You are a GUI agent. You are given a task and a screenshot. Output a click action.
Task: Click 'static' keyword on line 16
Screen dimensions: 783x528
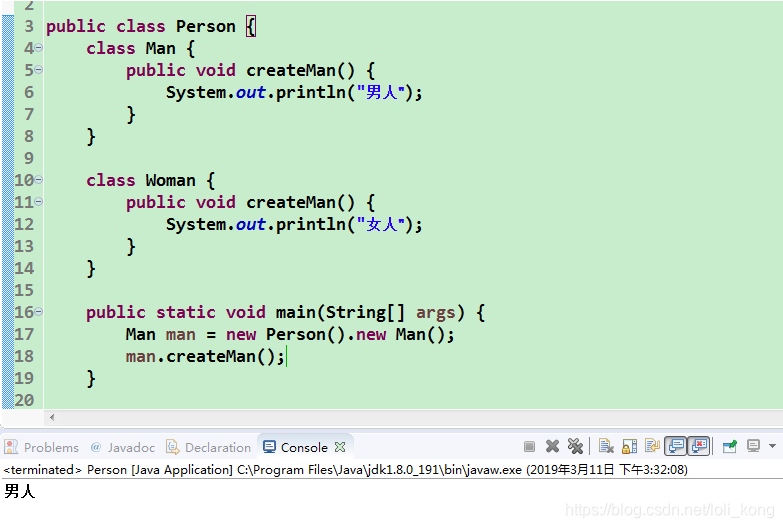coord(185,312)
